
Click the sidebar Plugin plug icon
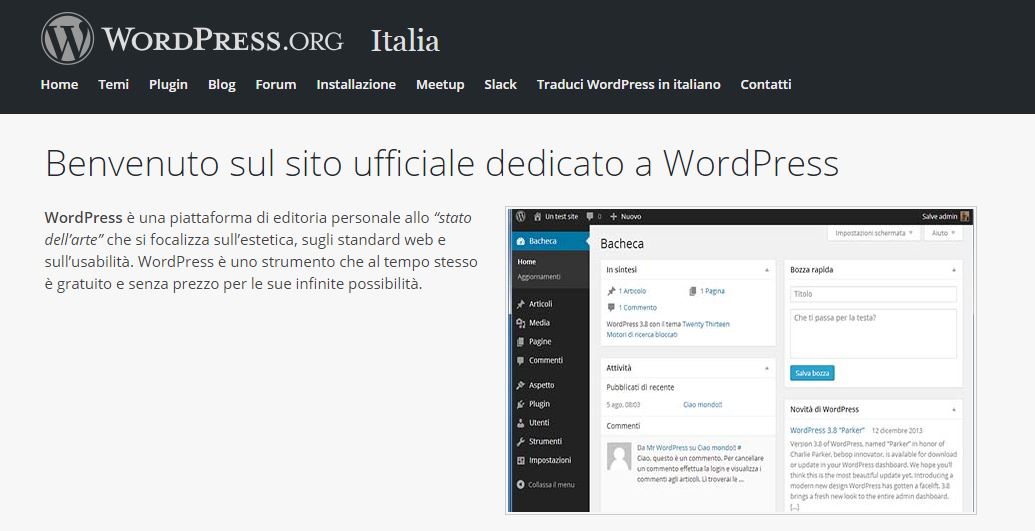pos(520,404)
